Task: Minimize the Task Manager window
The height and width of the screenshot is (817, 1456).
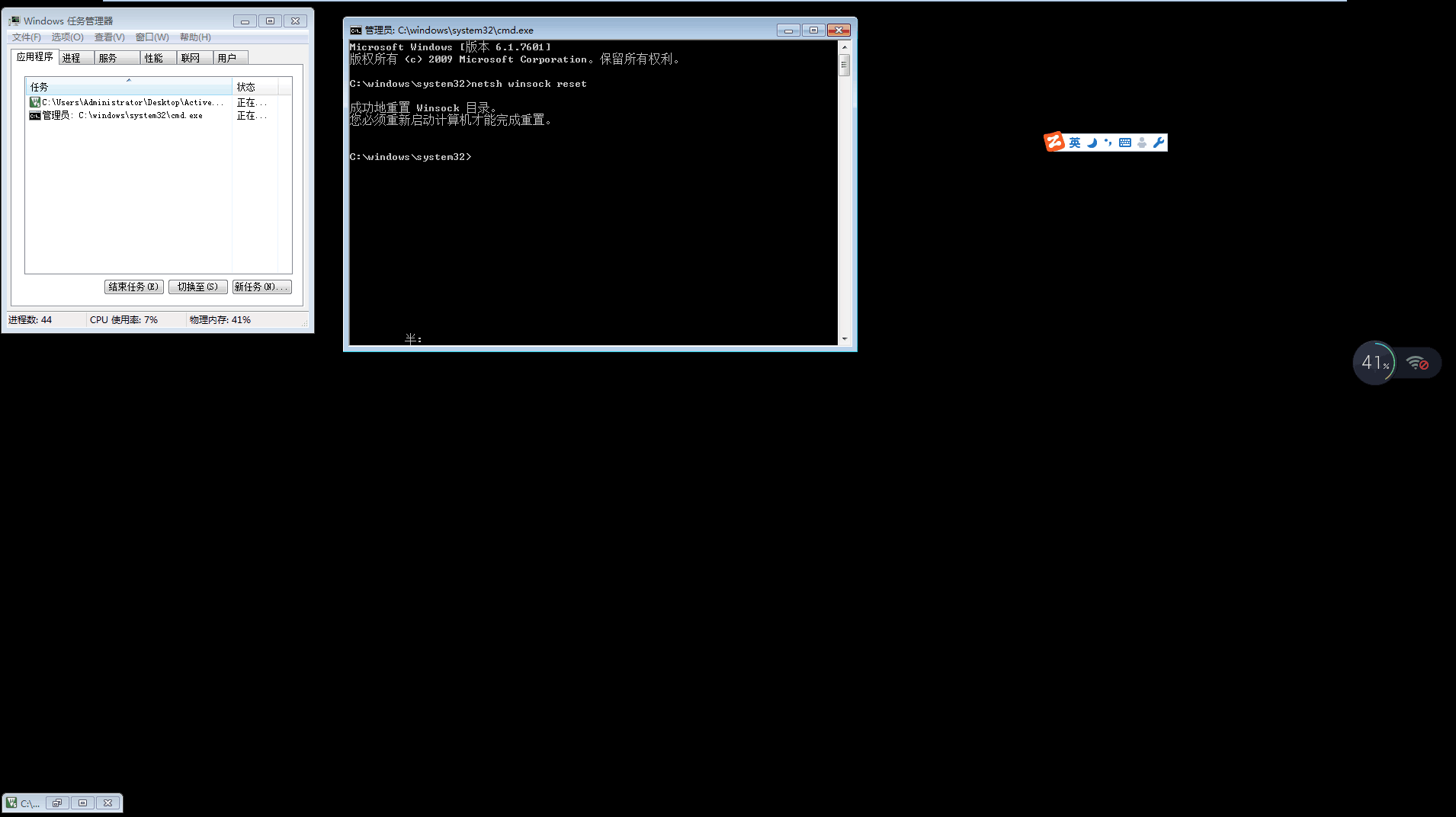Action: [245, 21]
